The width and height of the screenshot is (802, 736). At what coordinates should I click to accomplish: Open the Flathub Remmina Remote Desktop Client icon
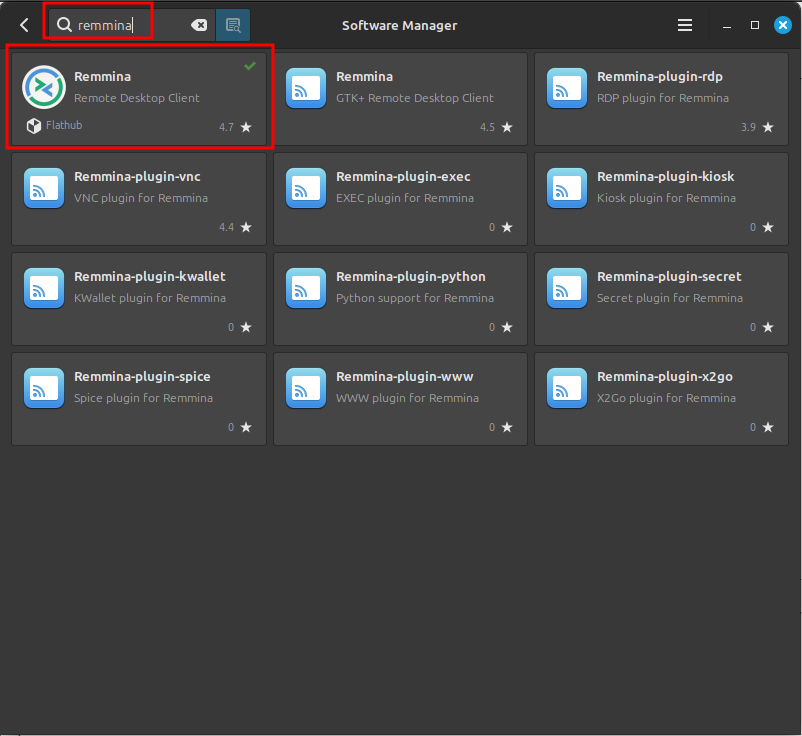click(x=44, y=87)
